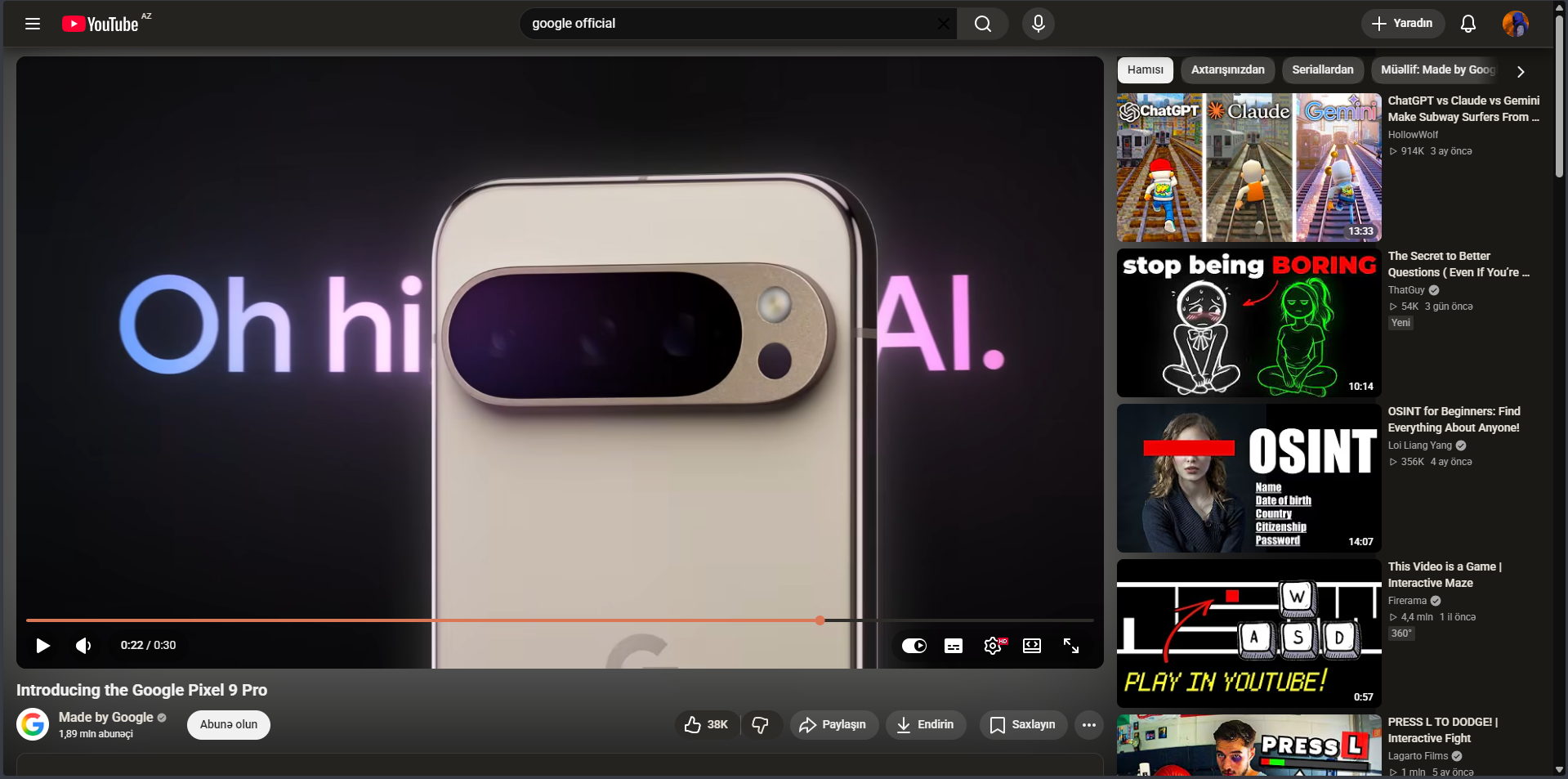Click the video player frame

click(560, 362)
